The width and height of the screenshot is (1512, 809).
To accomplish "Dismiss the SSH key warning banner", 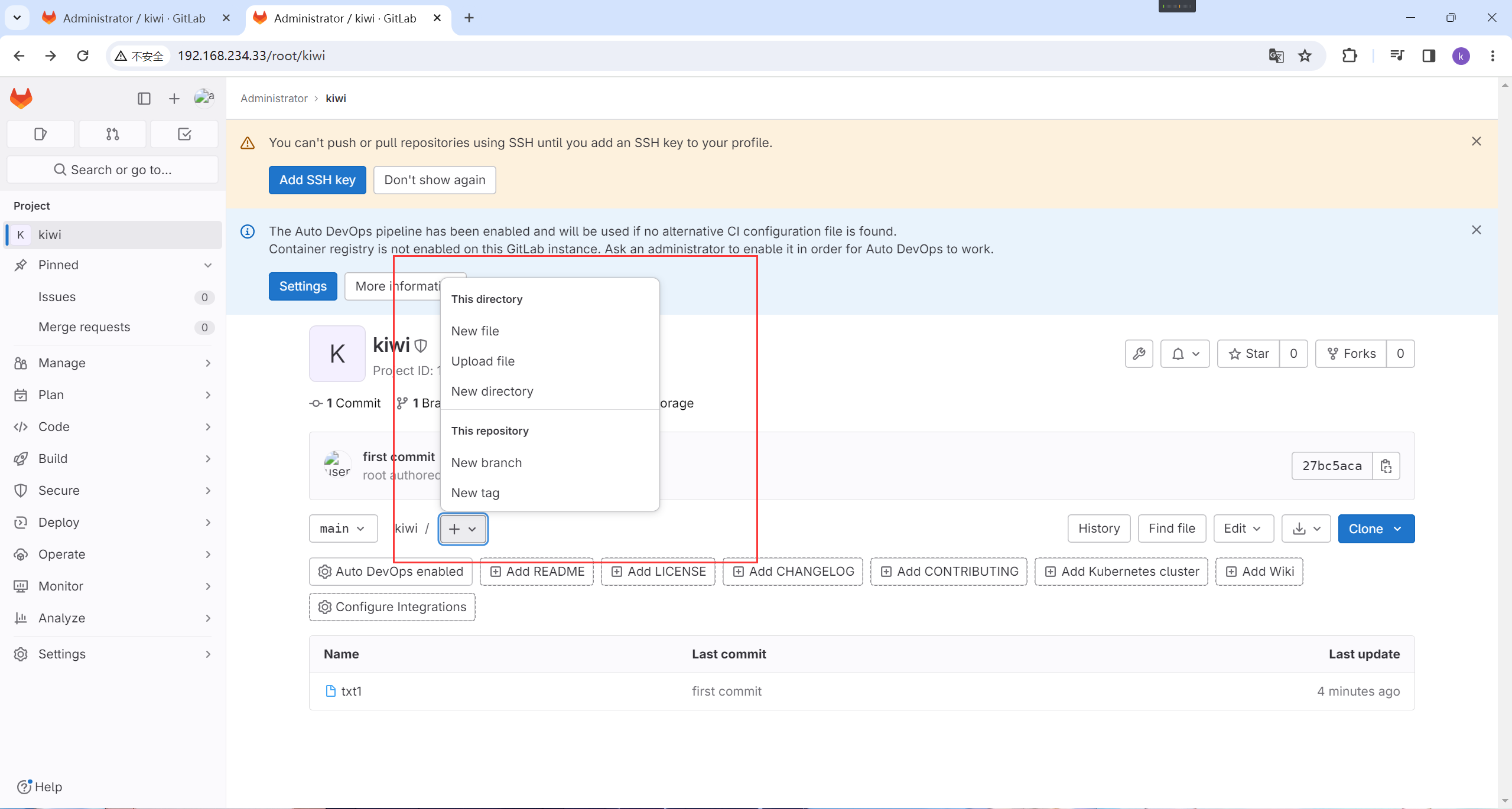I will click(1476, 141).
